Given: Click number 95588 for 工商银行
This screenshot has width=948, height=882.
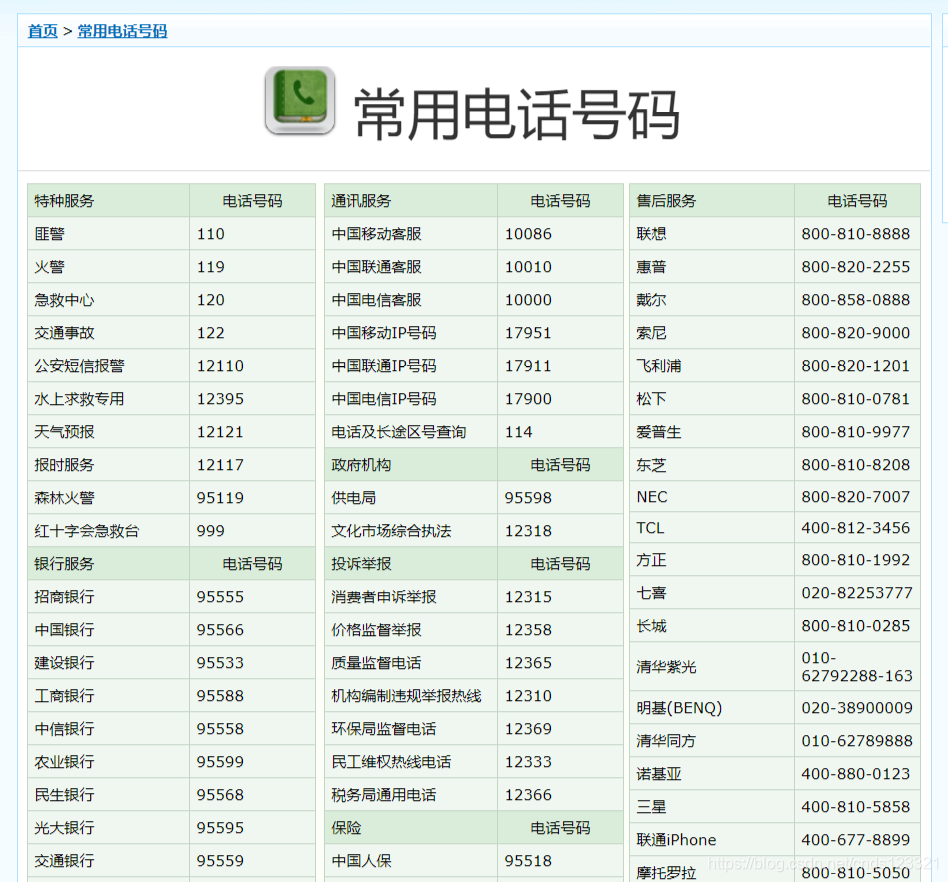Looking at the screenshot, I should pyautogui.click(x=220, y=696).
